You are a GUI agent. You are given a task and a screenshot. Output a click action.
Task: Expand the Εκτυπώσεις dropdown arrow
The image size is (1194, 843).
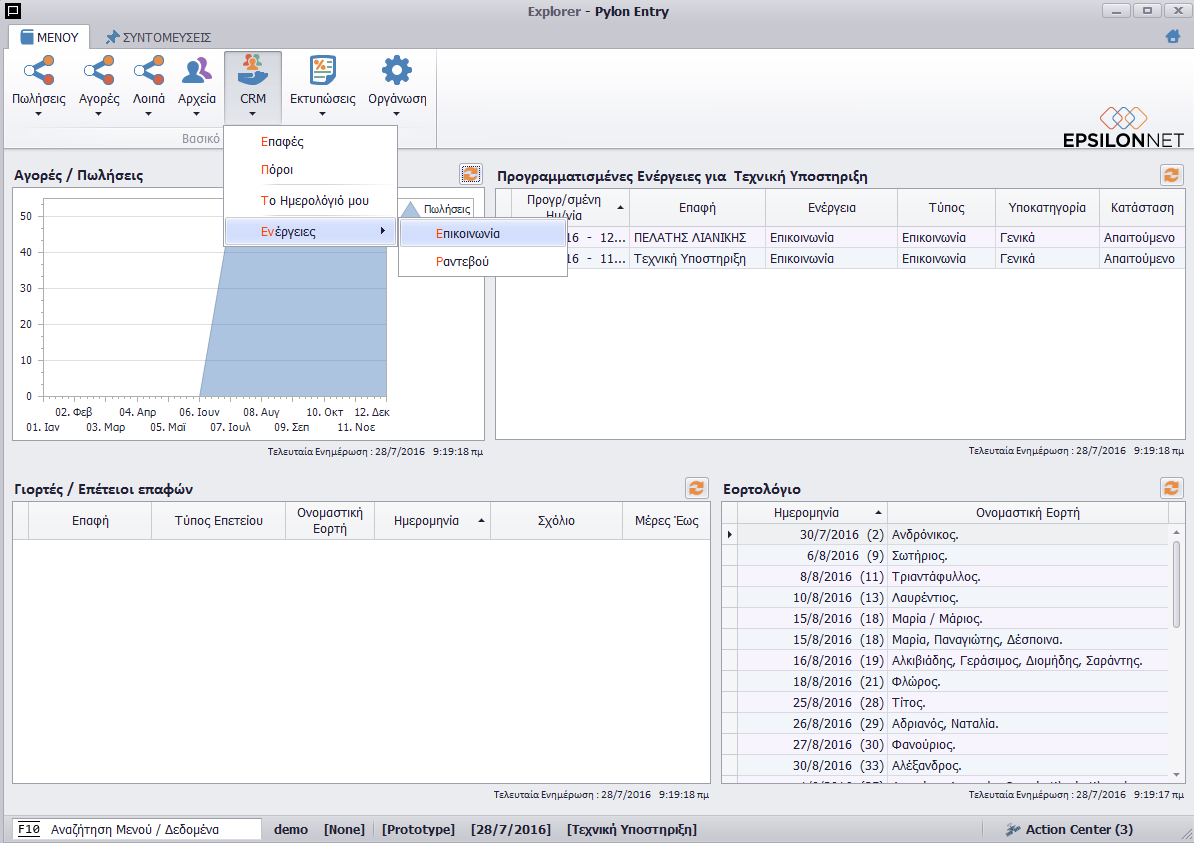tap(322, 114)
